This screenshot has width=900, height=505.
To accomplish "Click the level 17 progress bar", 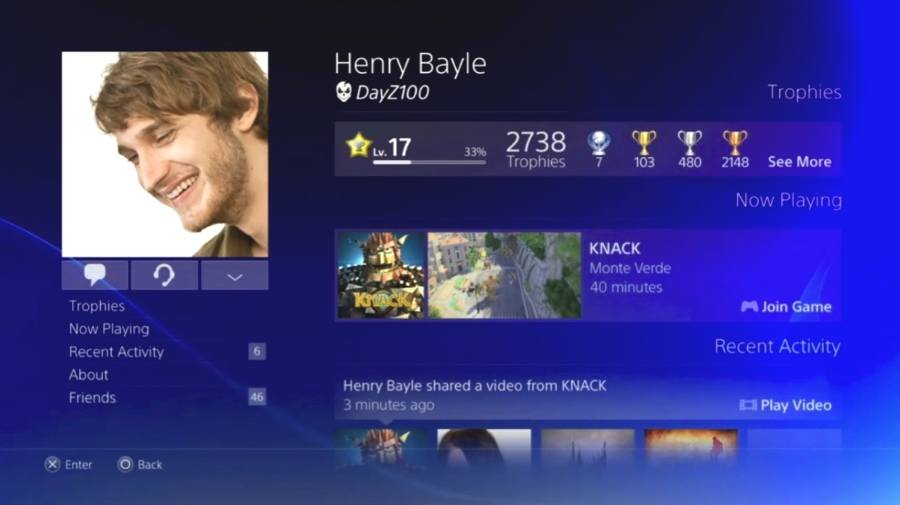I will (x=429, y=162).
